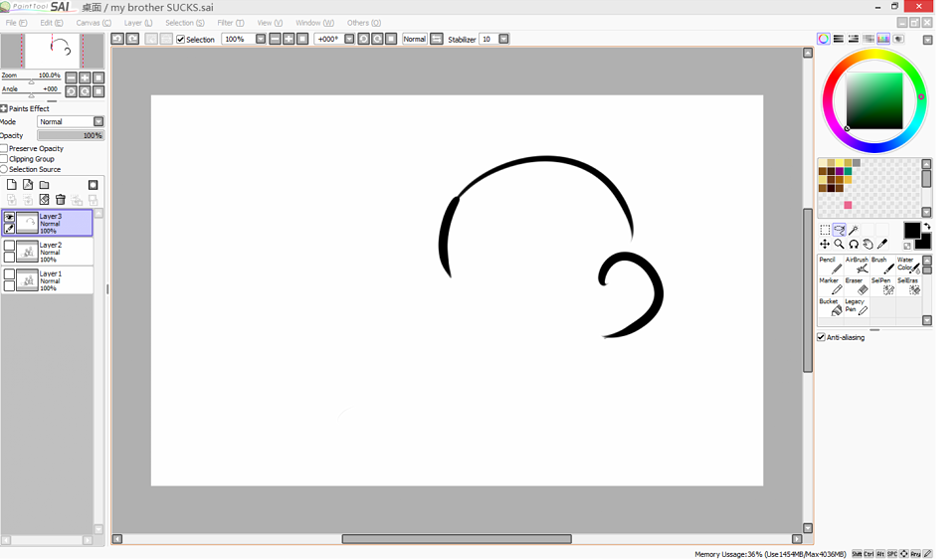Show Layer2 using its visibility box
Viewport: 936px width, 559px height.
pos(9,246)
